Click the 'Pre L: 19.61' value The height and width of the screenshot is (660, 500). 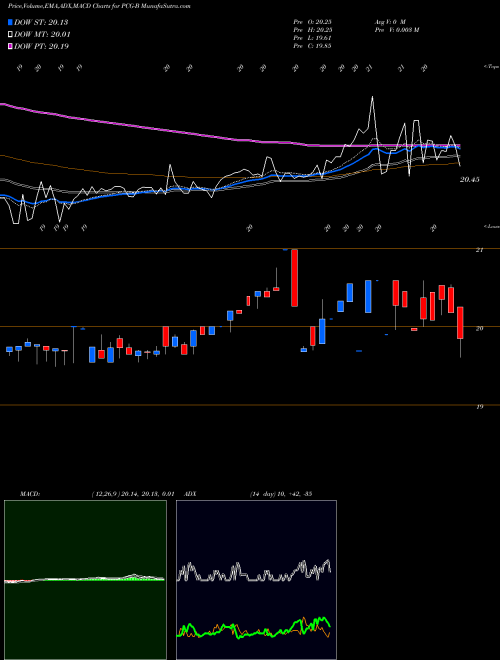[x=312, y=38]
